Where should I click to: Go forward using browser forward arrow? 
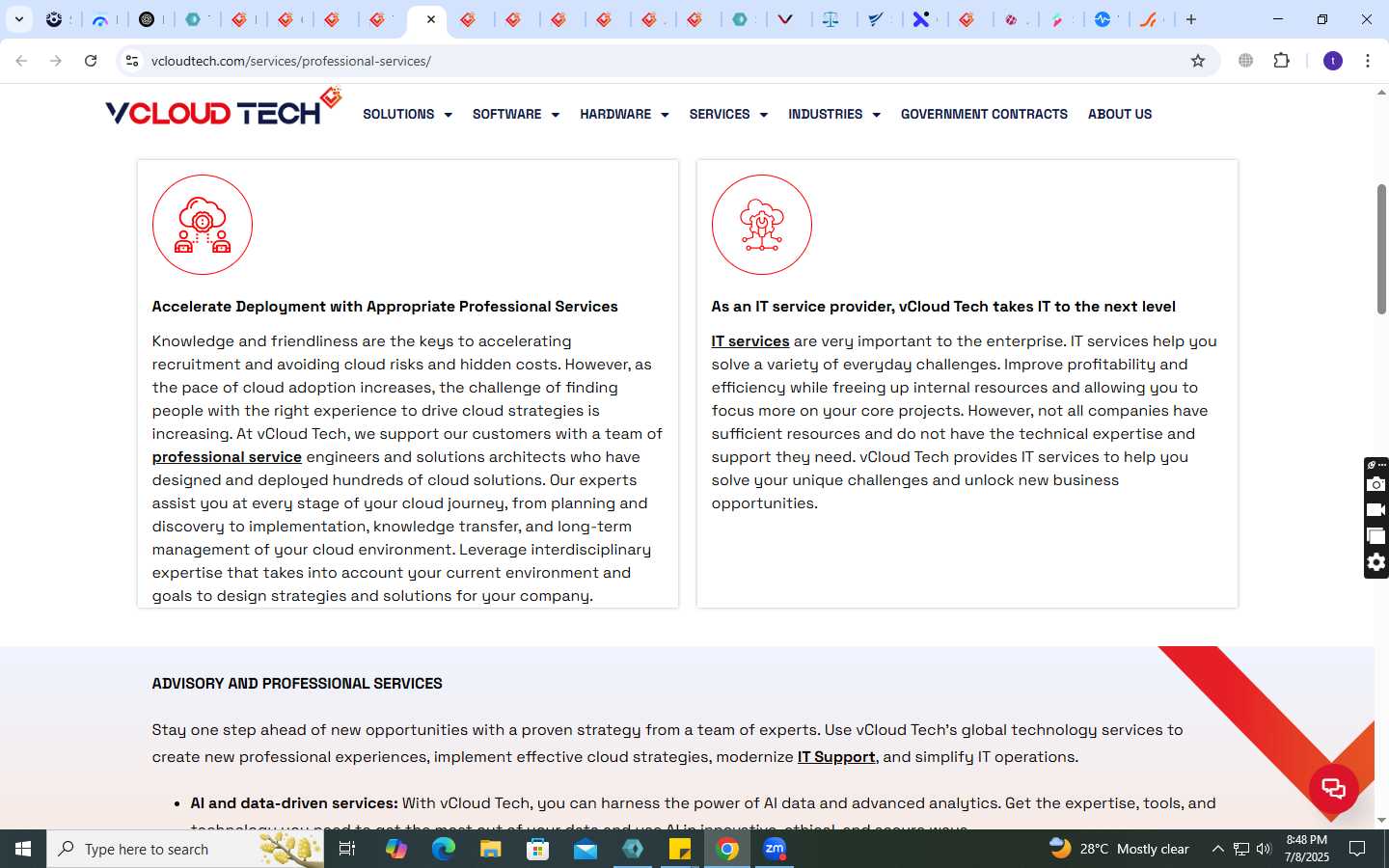(56, 61)
